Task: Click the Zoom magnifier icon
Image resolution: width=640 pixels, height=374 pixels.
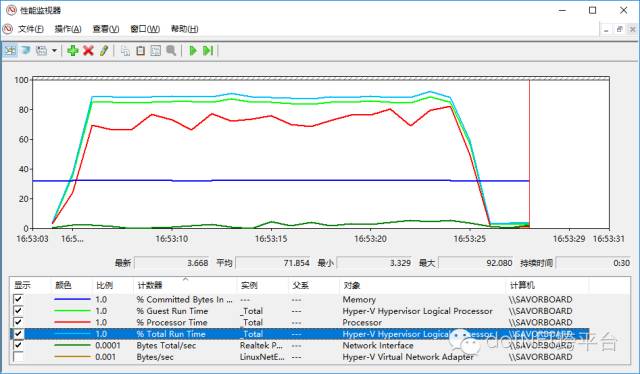Action: (171, 51)
